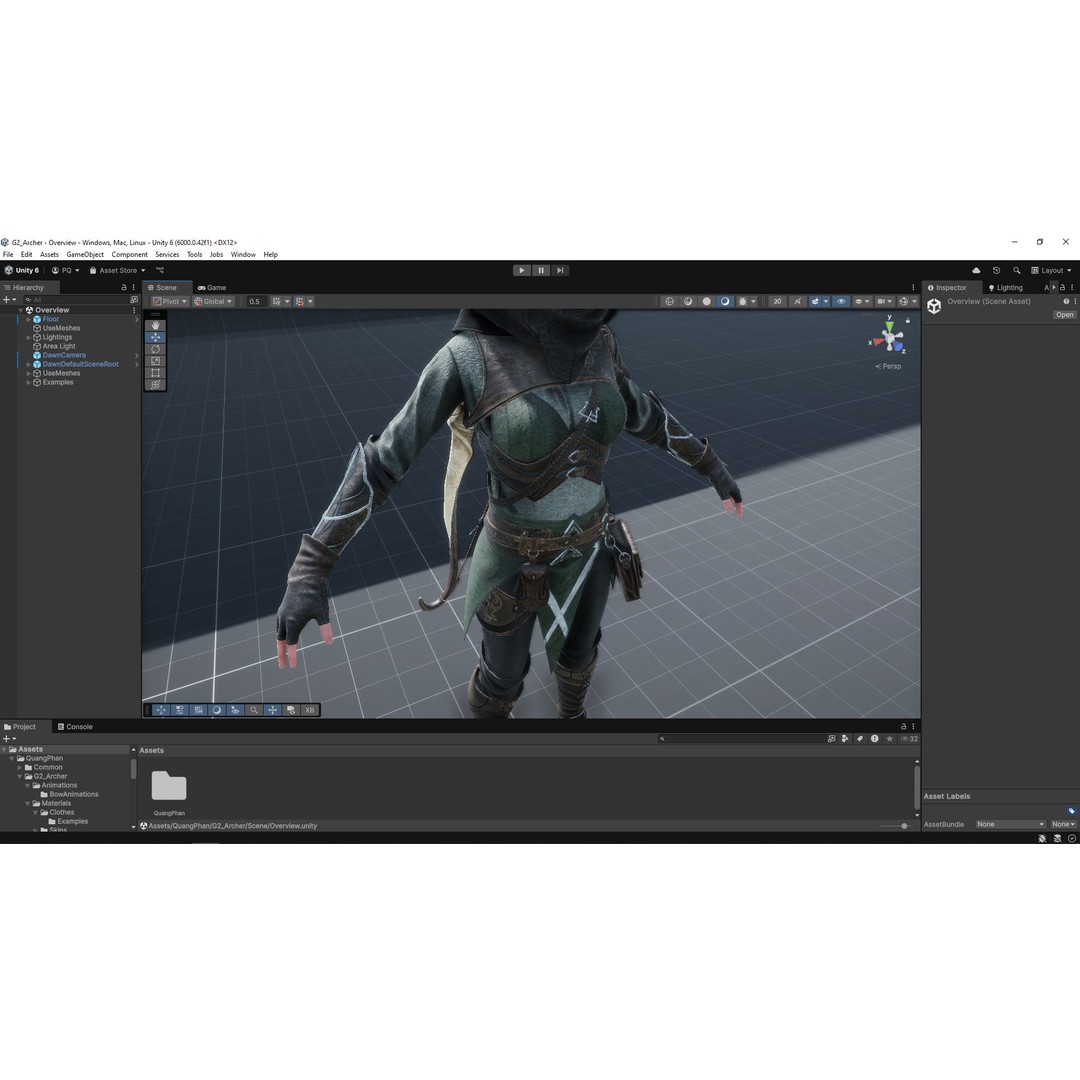Image resolution: width=1080 pixels, height=1080 pixels.
Task: Open Unity Cloud icon
Action: (976, 270)
